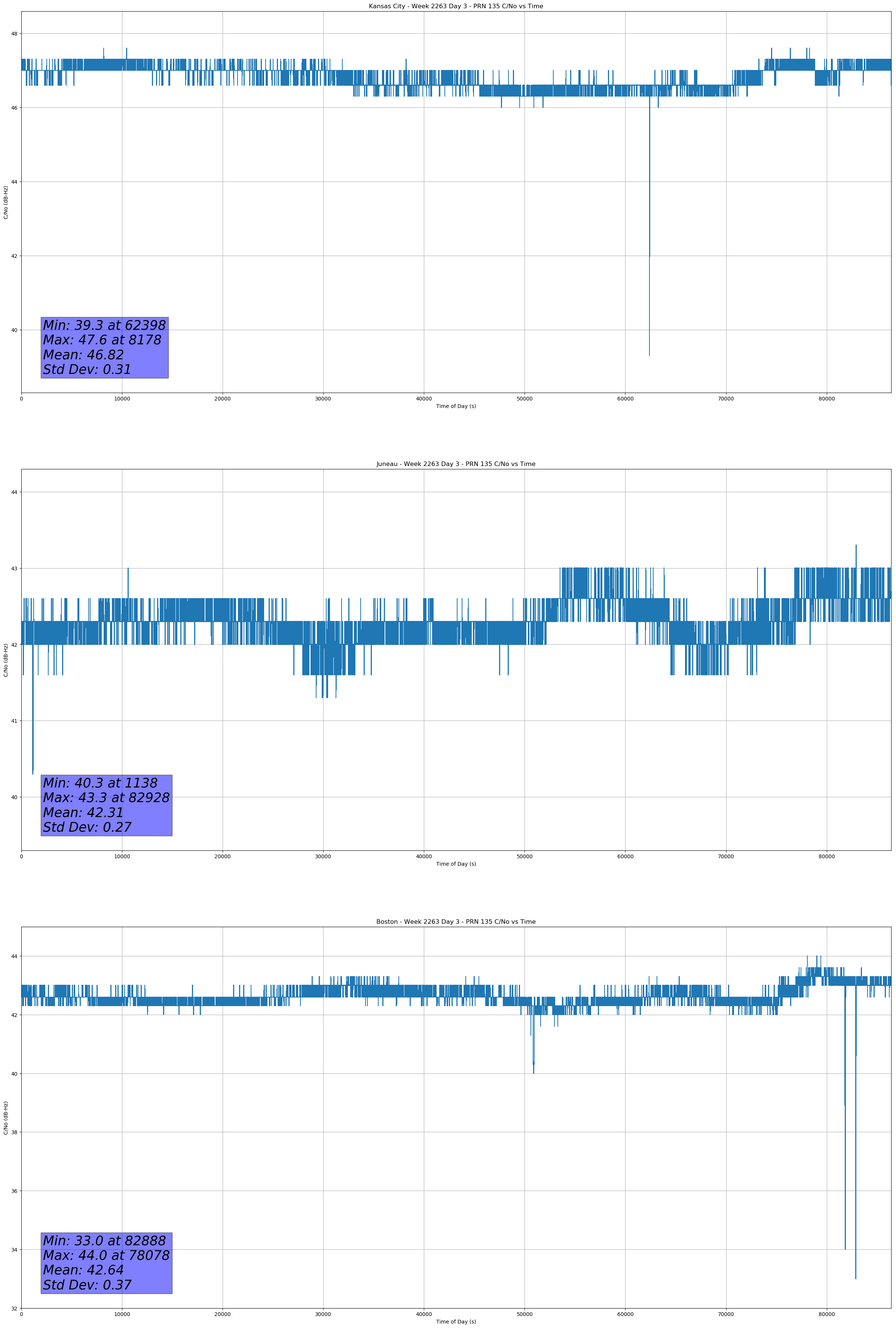The width and height of the screenshot is (896, 1328).
Task: Click x-axis tick 30000 on Juneau plot
Action: pyautogui.click(x=323, y=856)
